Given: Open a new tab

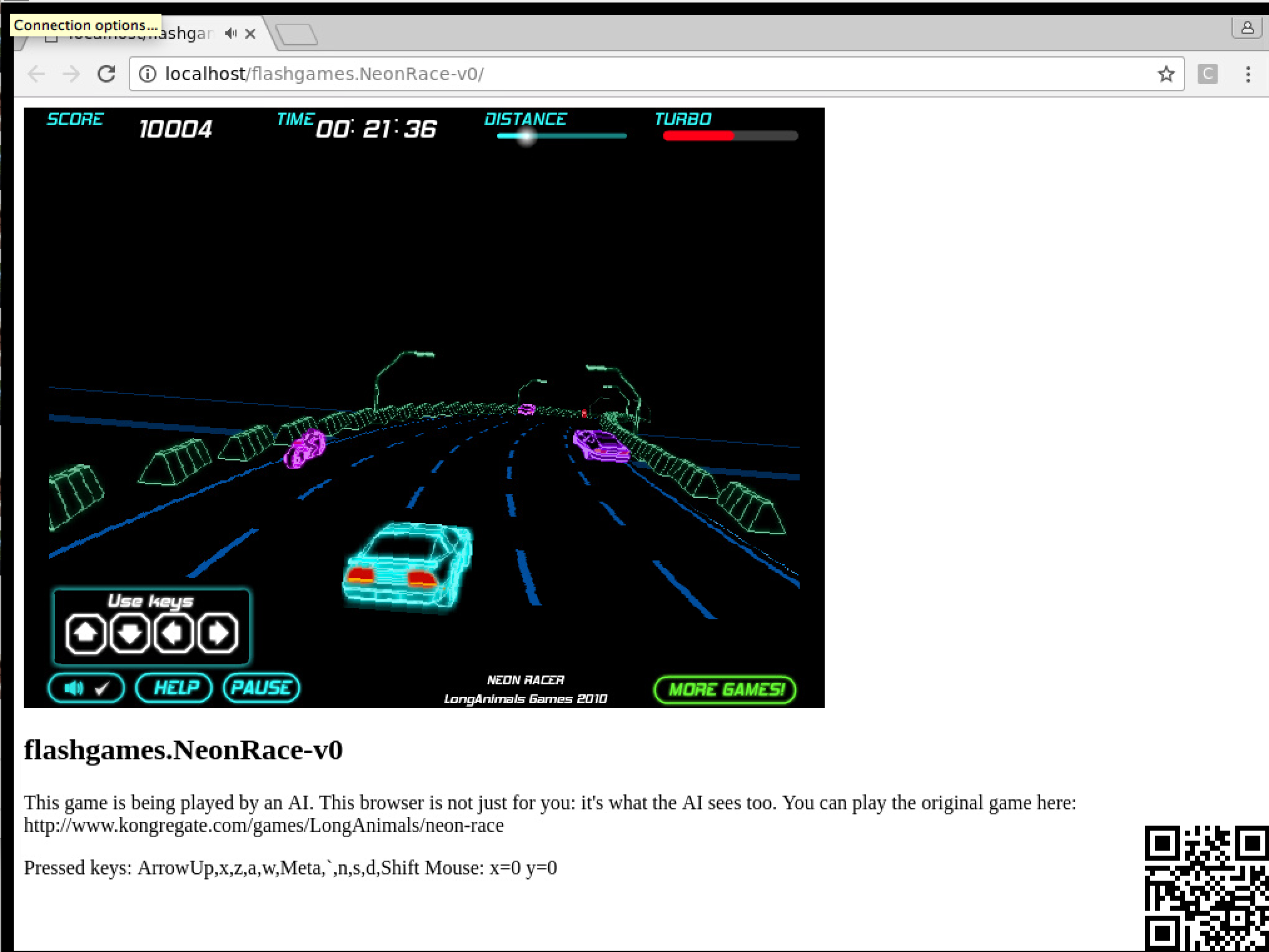Looking at the screenshot, I should coord(297,34).
